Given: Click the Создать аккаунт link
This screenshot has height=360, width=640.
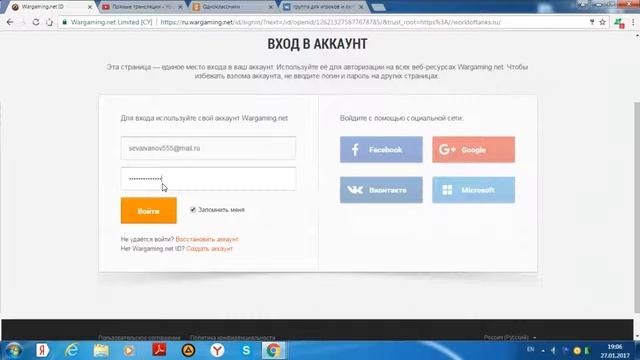Looking at the screenshot, I should pyautogui.click(x=209, y=249).
